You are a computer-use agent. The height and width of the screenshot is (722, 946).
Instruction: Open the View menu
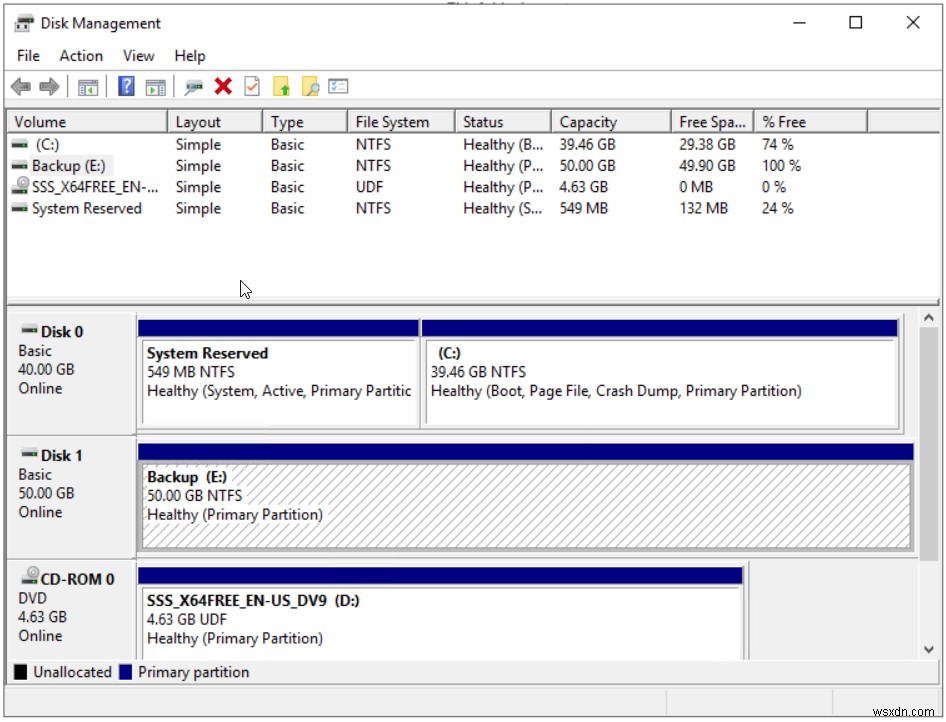(x=137, y=56)
